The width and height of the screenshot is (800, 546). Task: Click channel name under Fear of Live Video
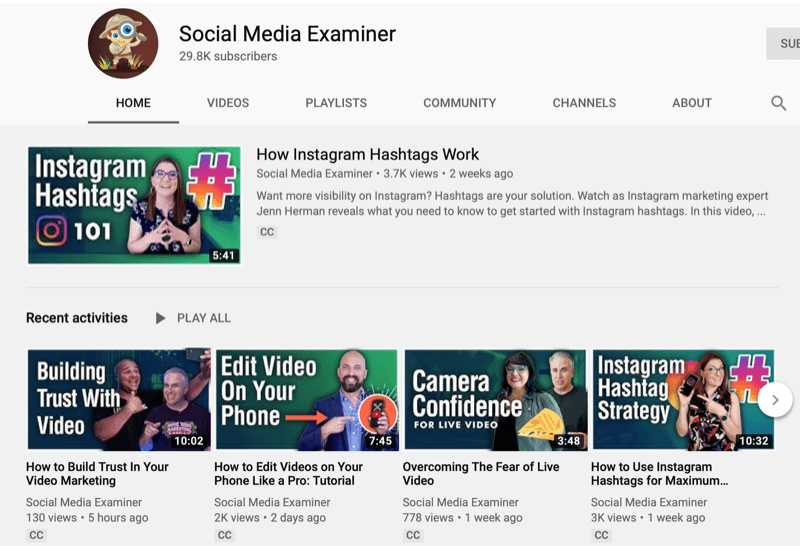pos(460,502)
